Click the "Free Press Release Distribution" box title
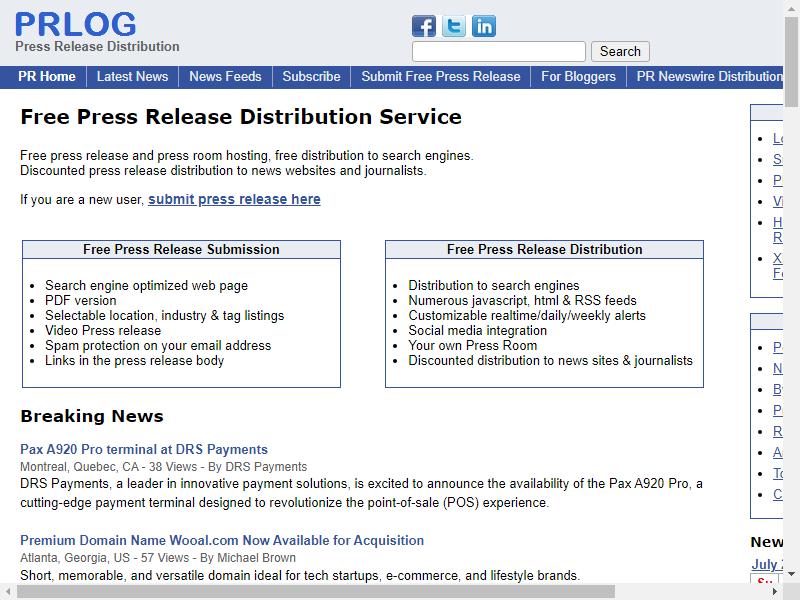Image resolution: width=800 pixels, height=600 pixels. 544,249
